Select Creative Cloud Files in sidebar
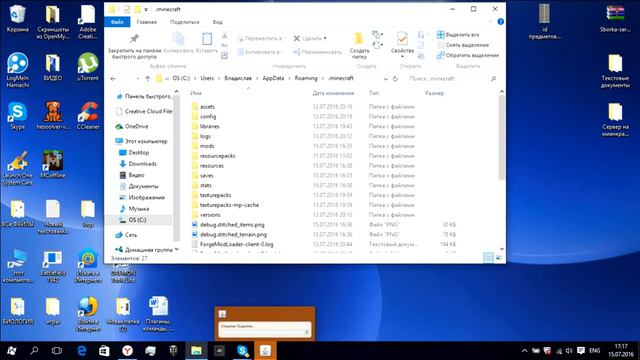This screenshot has height=360, width=640. click(144, 111)
